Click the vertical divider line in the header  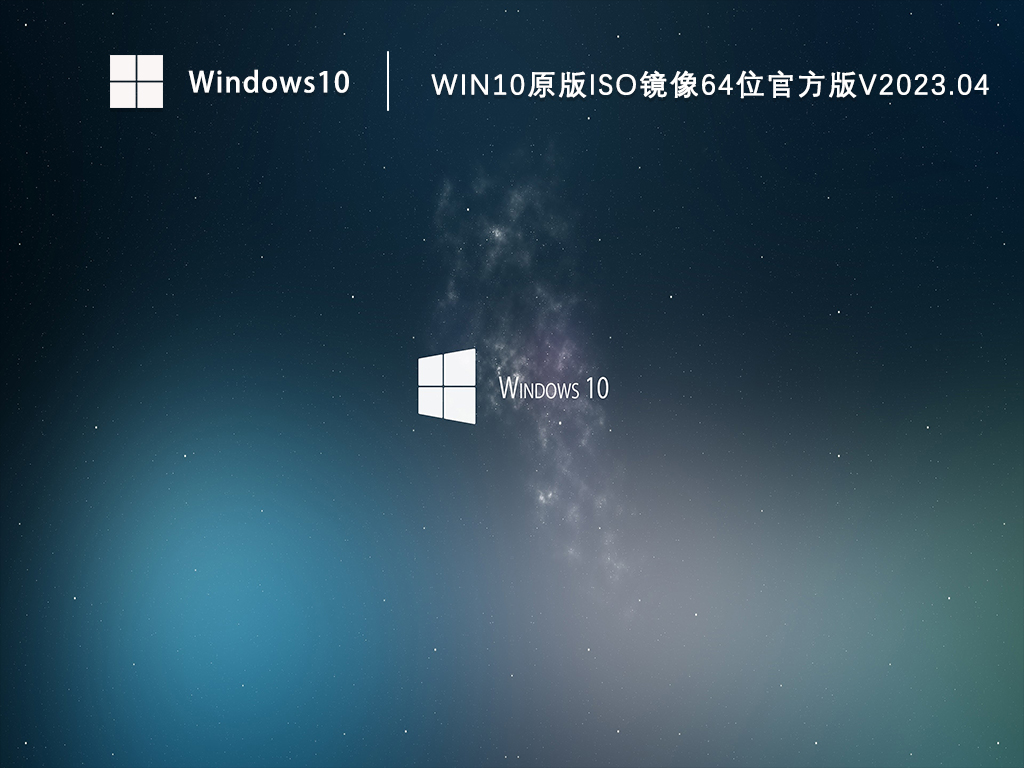388,81
